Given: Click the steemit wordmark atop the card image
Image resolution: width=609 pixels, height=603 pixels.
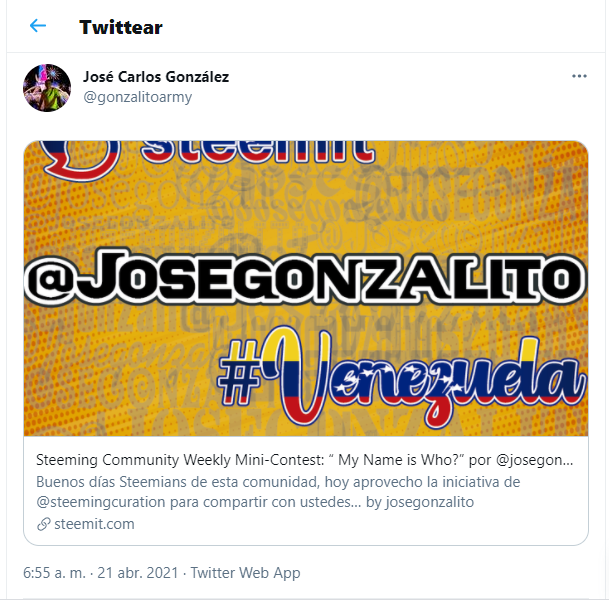Looking at the screenshot, I should click(257, 152).
